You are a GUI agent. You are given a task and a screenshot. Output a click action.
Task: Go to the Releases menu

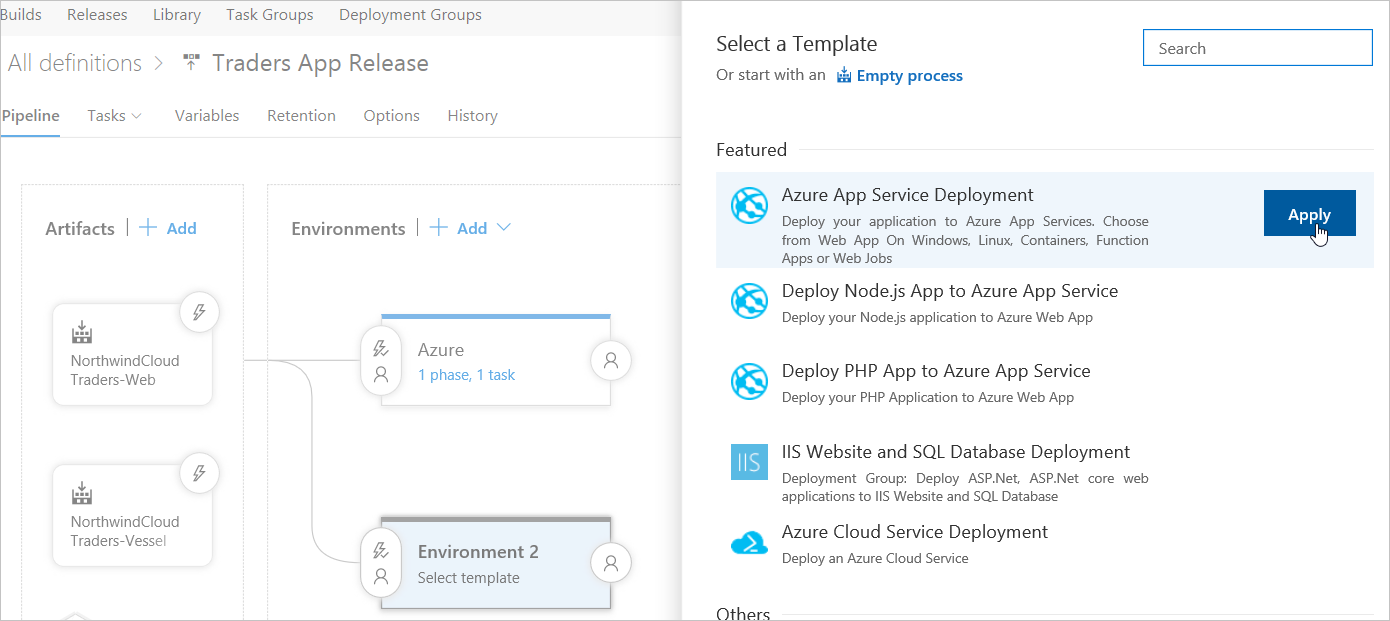[97, 15]
